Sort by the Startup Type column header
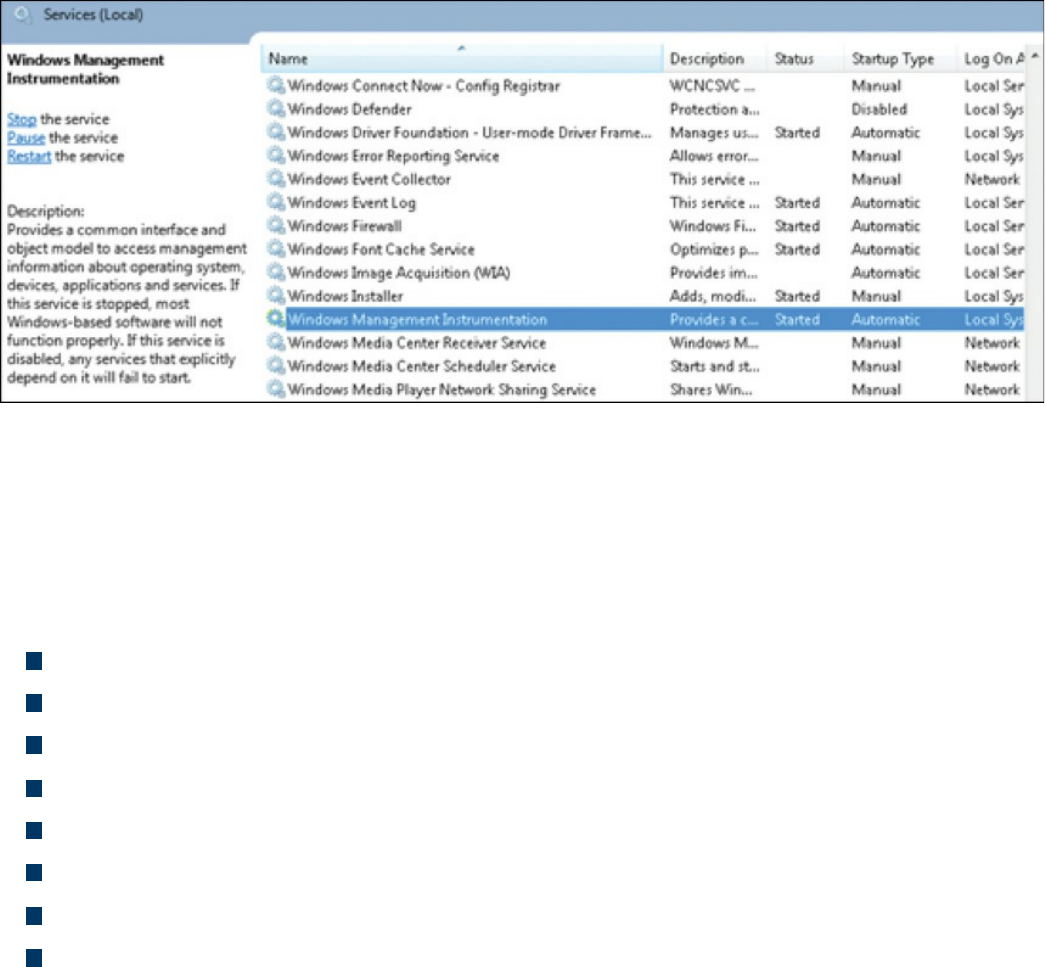This screenshot has width=1045, height=967. tap(900, 59)
